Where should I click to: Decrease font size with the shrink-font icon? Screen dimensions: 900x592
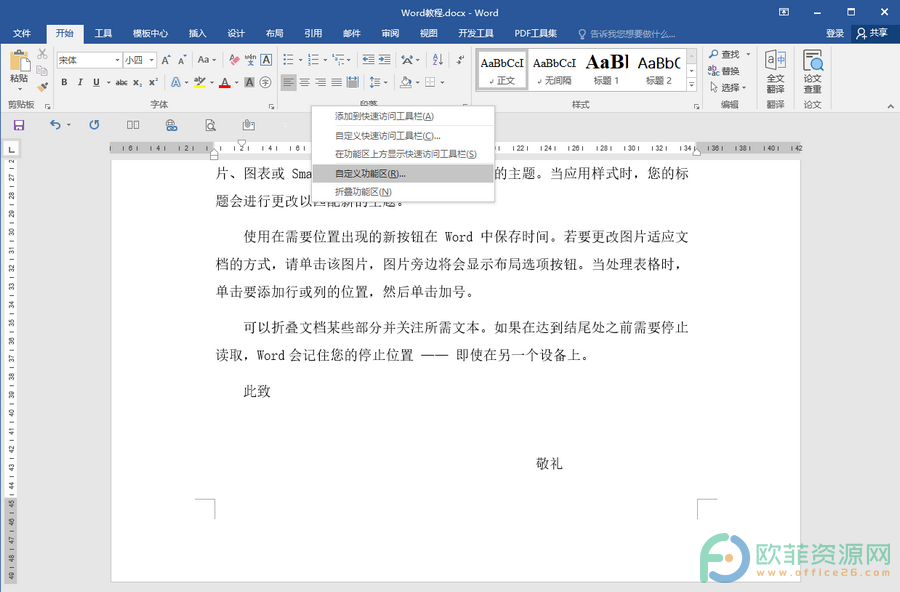(x=182, y=60)
